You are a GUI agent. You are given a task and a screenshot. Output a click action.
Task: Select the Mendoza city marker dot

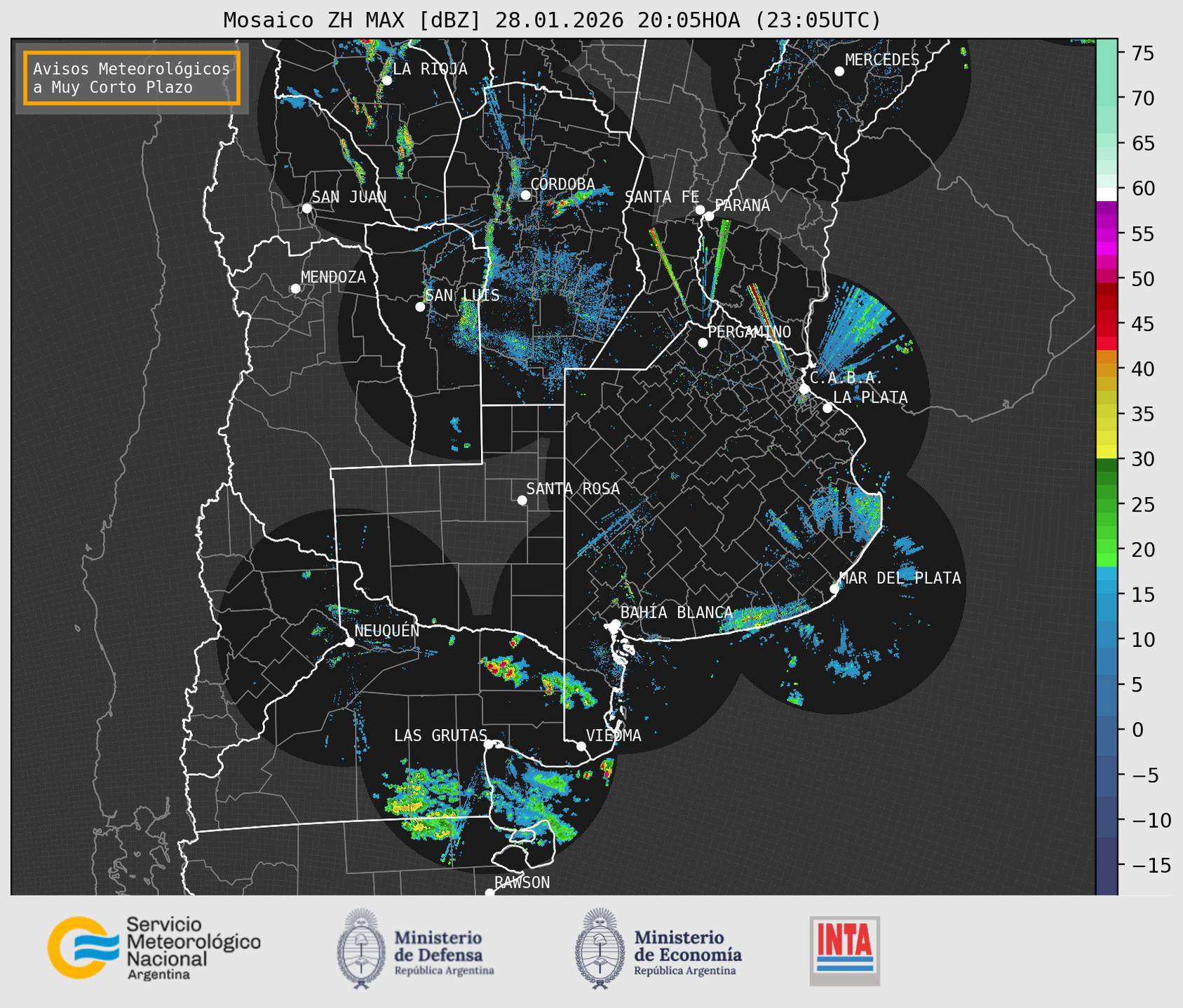[295, 289]
